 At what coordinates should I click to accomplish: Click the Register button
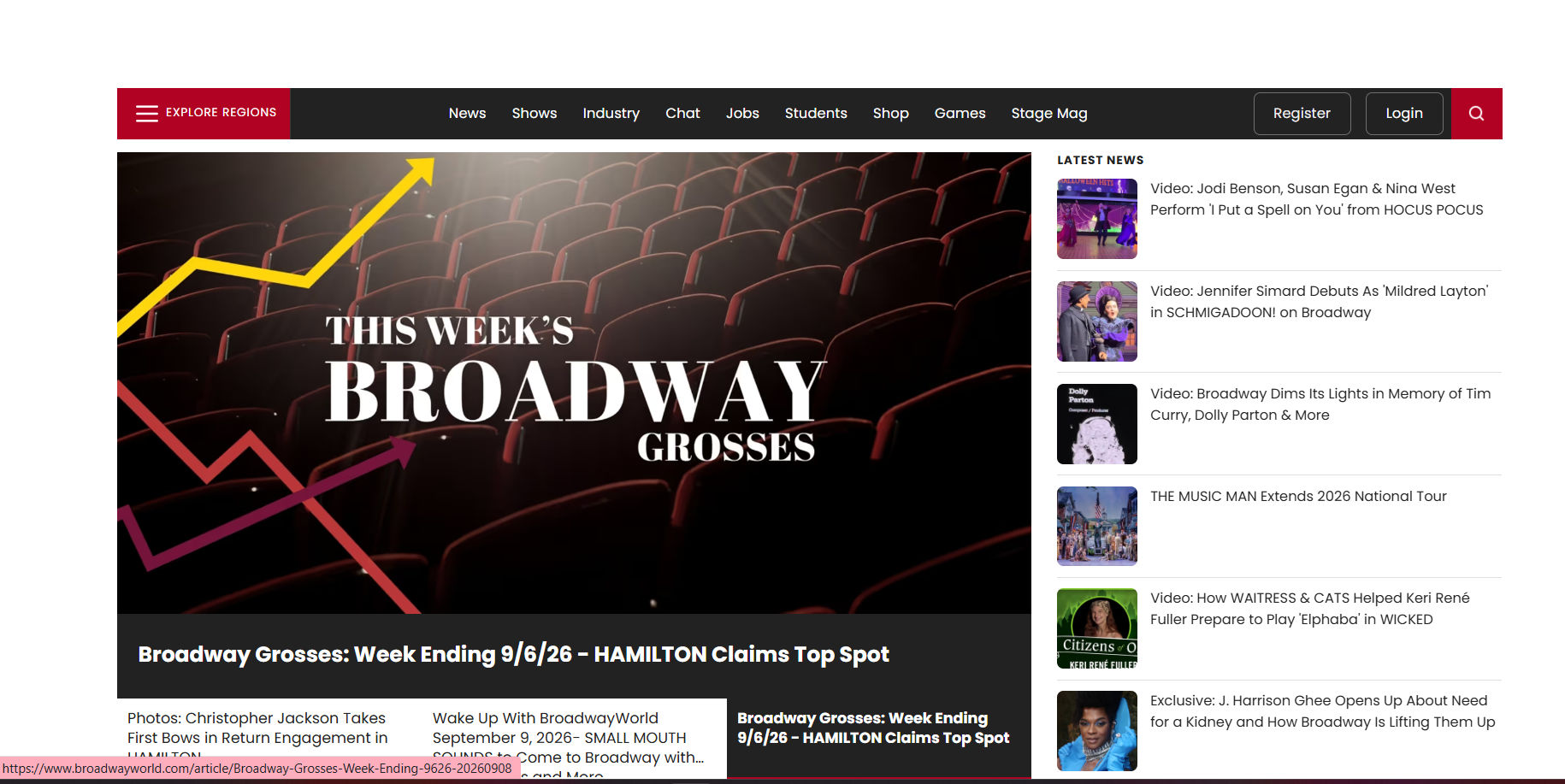click(1302, 113)
